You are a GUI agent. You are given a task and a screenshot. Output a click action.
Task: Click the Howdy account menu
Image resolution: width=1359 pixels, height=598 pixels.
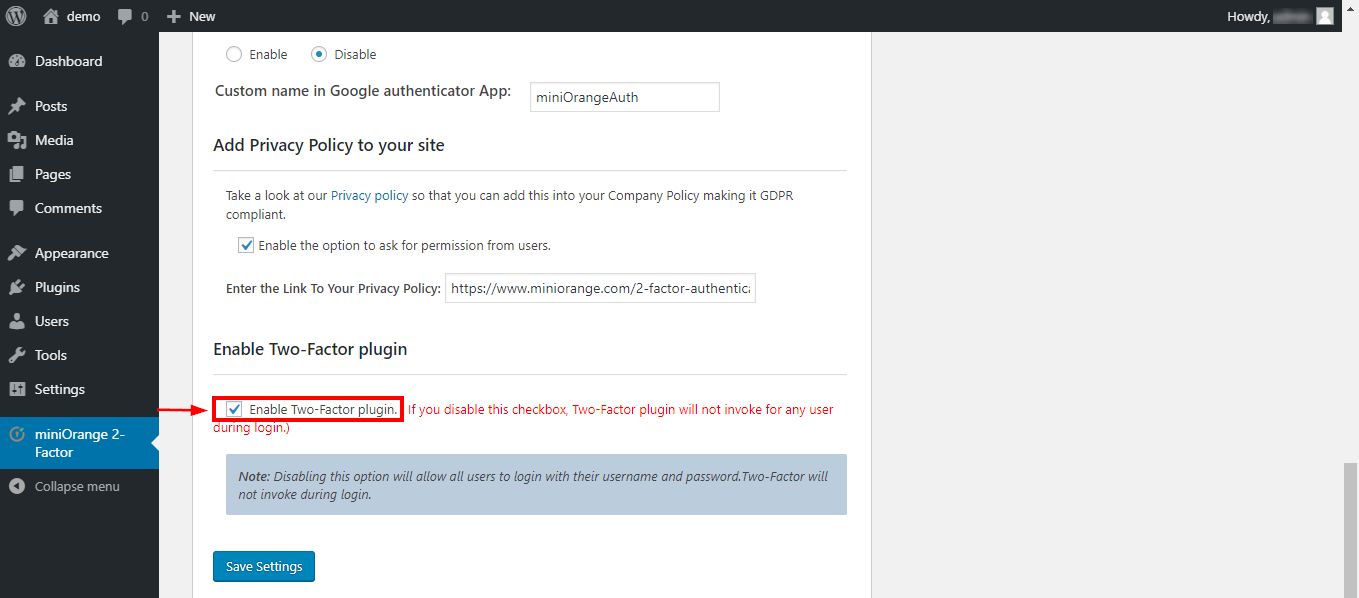pos(1280,16)
